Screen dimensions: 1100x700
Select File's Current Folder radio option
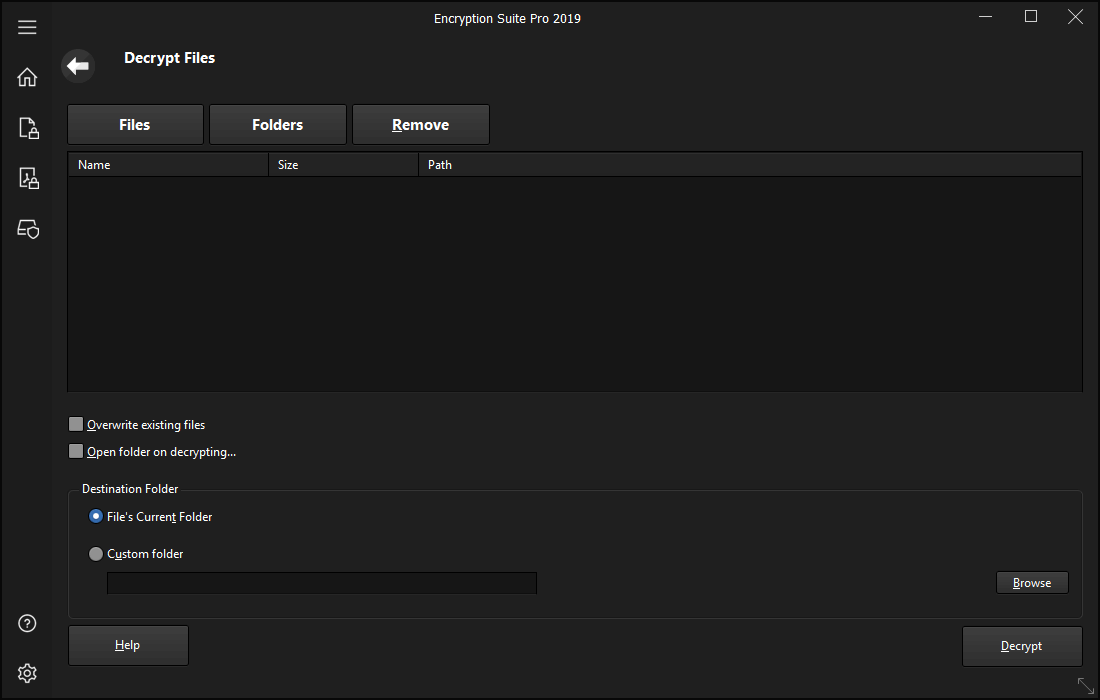96,517
